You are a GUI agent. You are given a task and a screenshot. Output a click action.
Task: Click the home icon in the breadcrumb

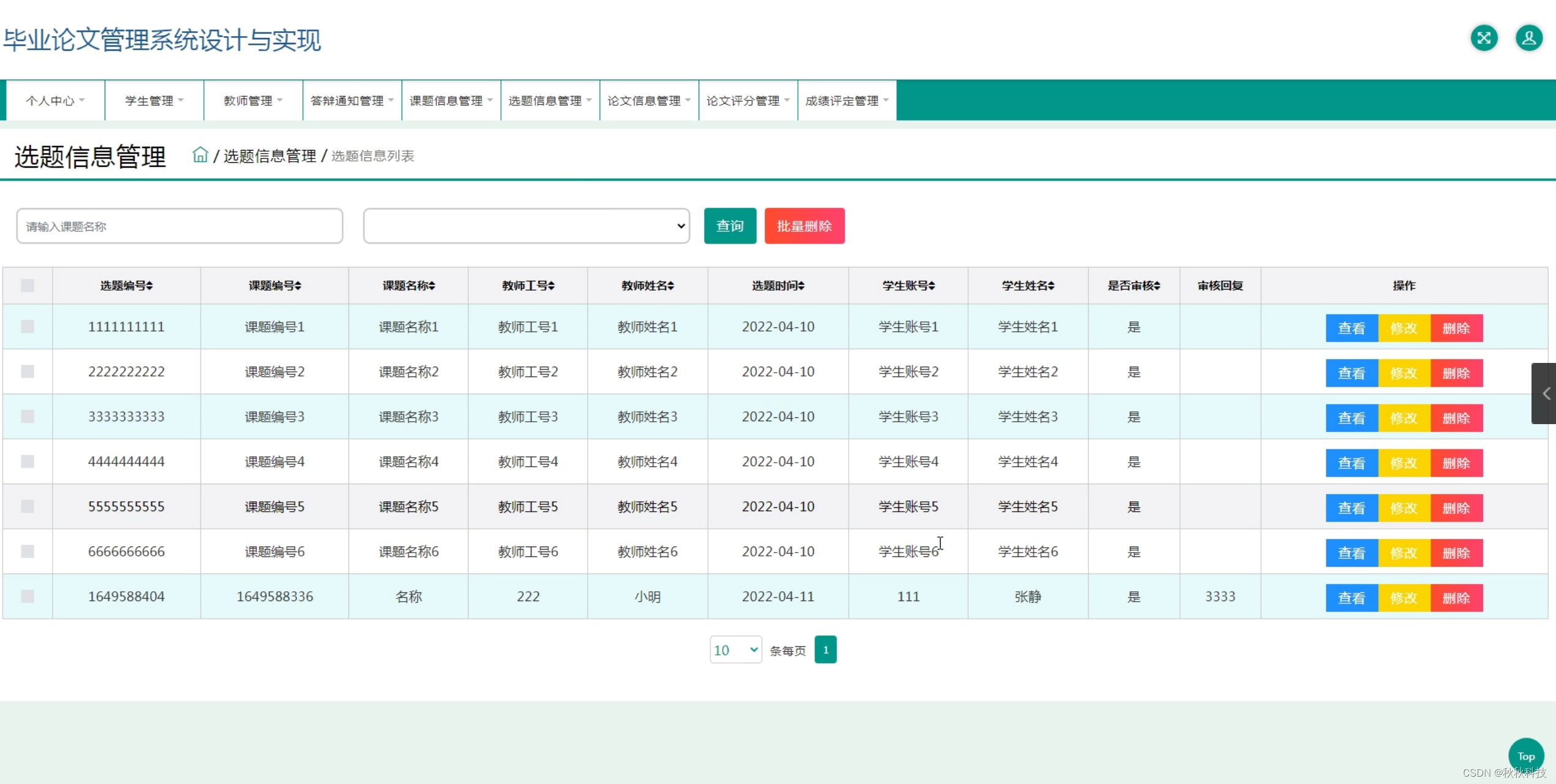pyautogui.click(x=200, y=155)
